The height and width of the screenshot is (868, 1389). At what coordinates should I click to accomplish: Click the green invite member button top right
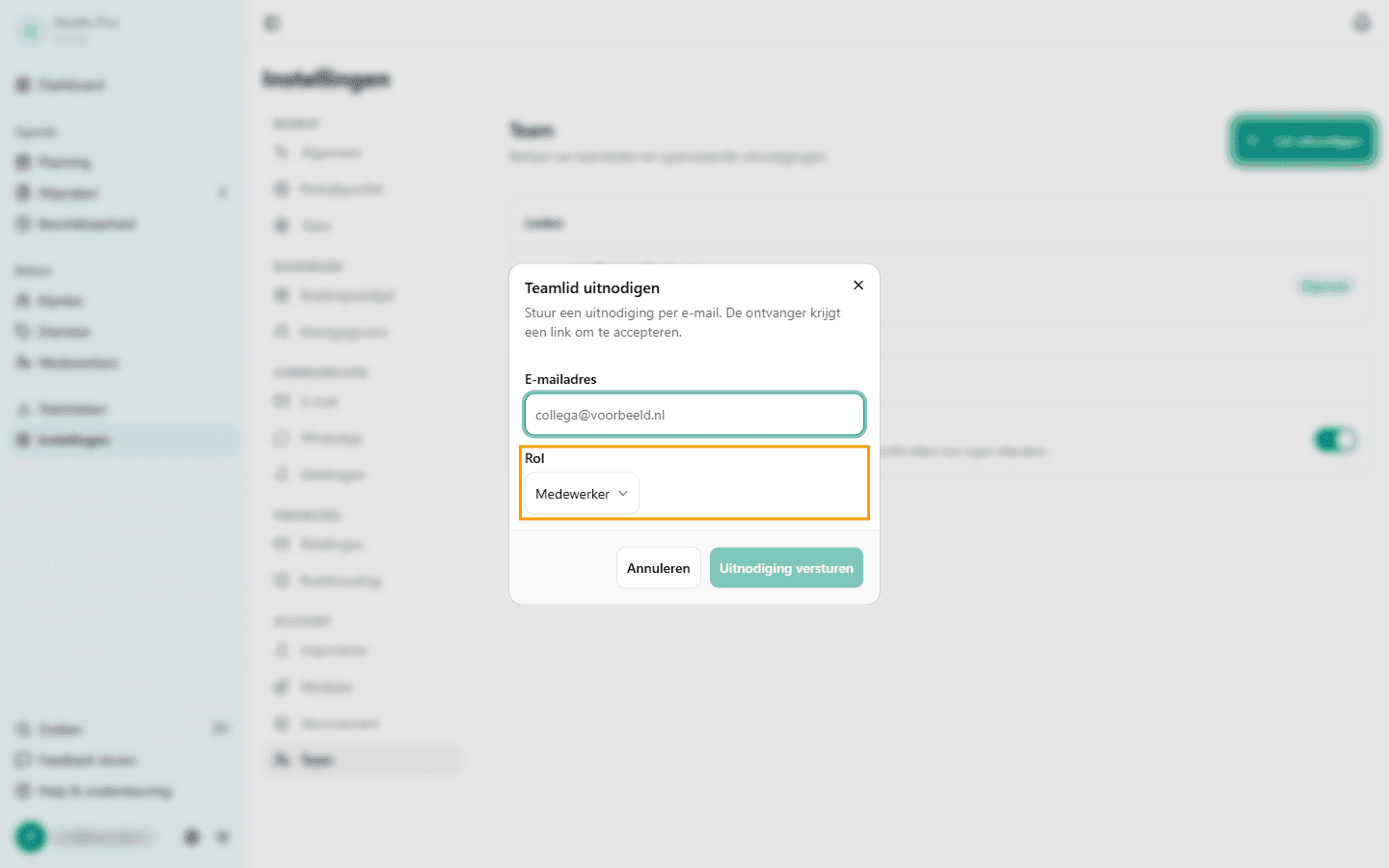pos(1303,141)
